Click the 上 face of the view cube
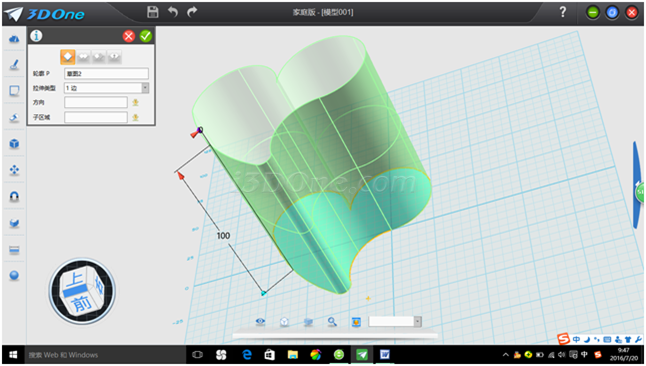 coord(74,279)
